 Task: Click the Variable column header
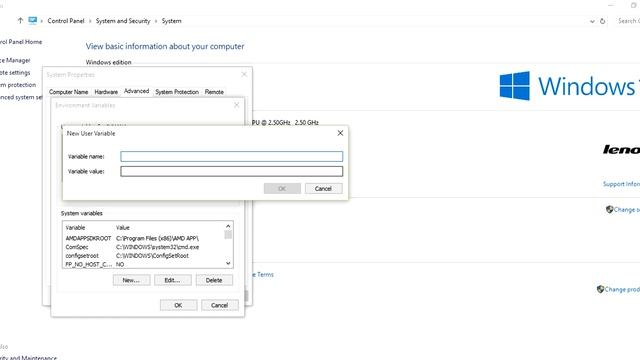[x=76, y=228]
